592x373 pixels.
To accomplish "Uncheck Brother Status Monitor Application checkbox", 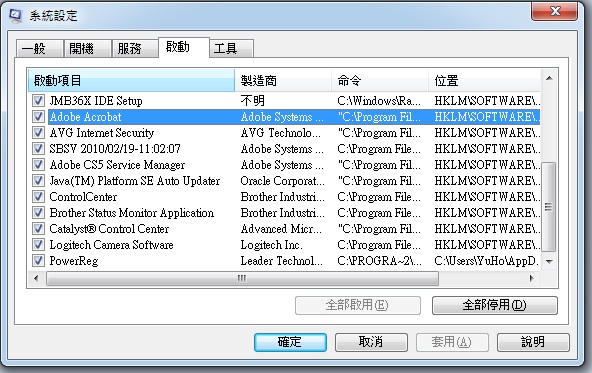I will (x=38, y=213).
